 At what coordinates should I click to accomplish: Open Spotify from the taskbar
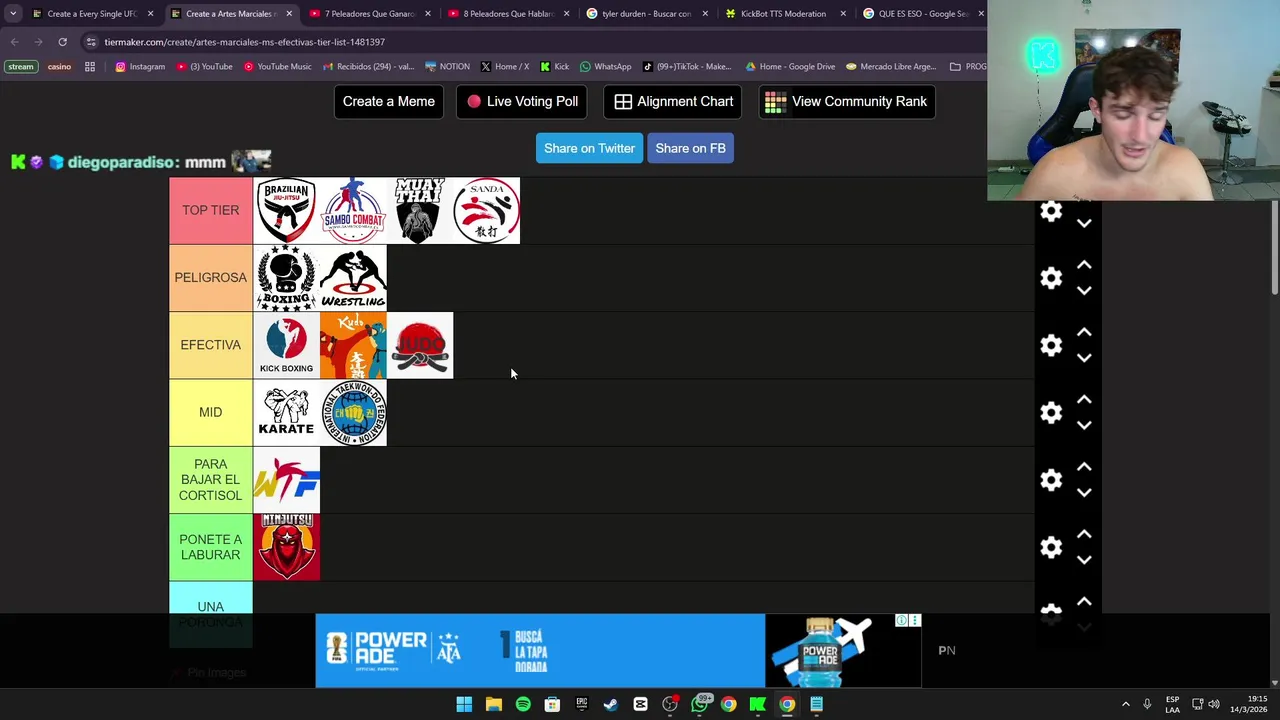point(523,704)
